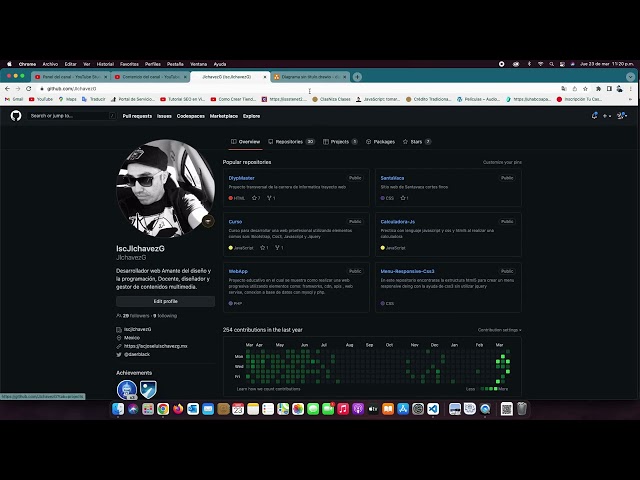The width and height of the screenshot is (640, 480).
Task: Click star count on DiypMaster card
Action: click(256, 198)
